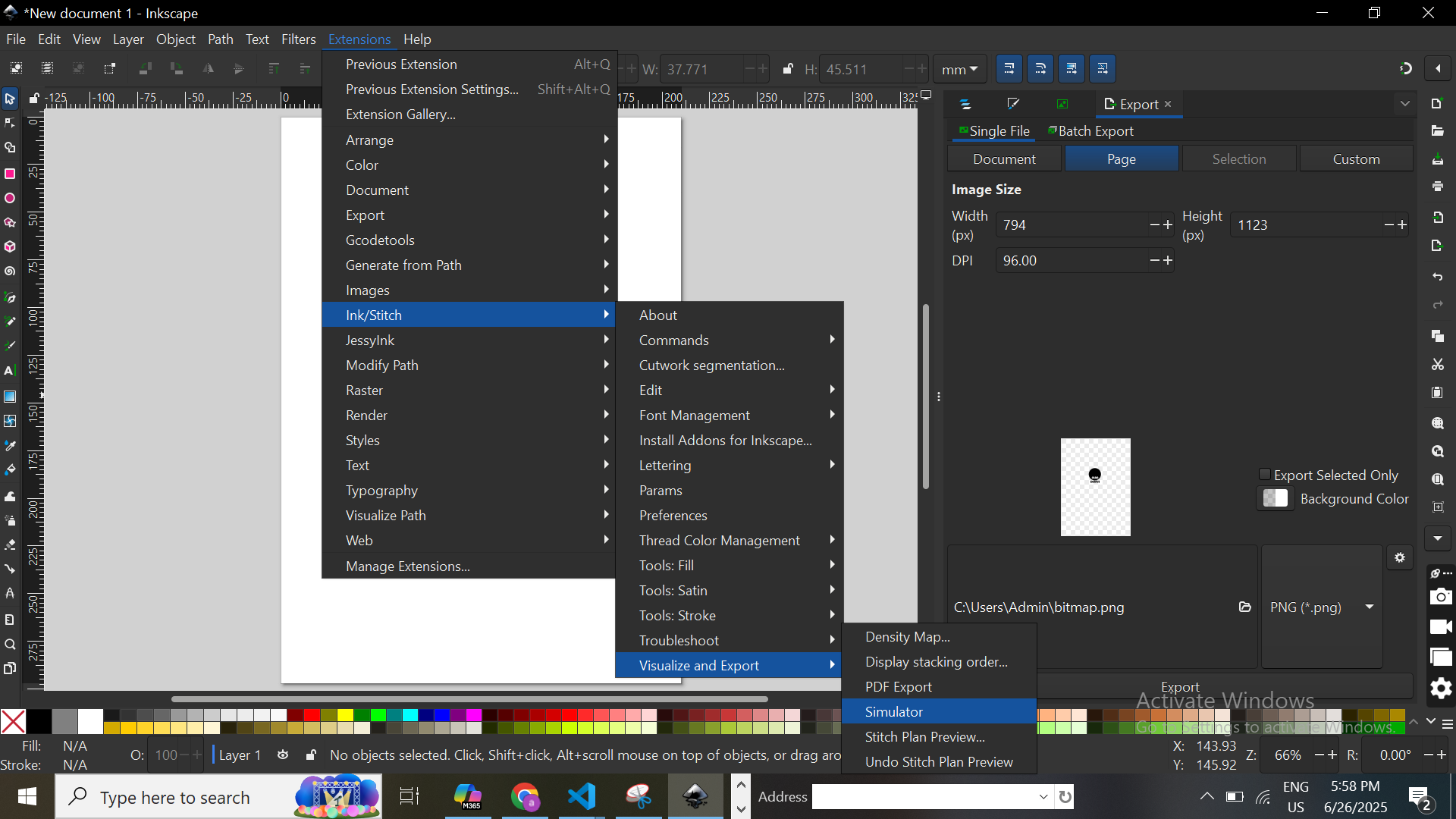Toggle scale stroke width with object
Image resolution: width=1456 pixels, height=819 pixels.
[x=1009, y=69]
